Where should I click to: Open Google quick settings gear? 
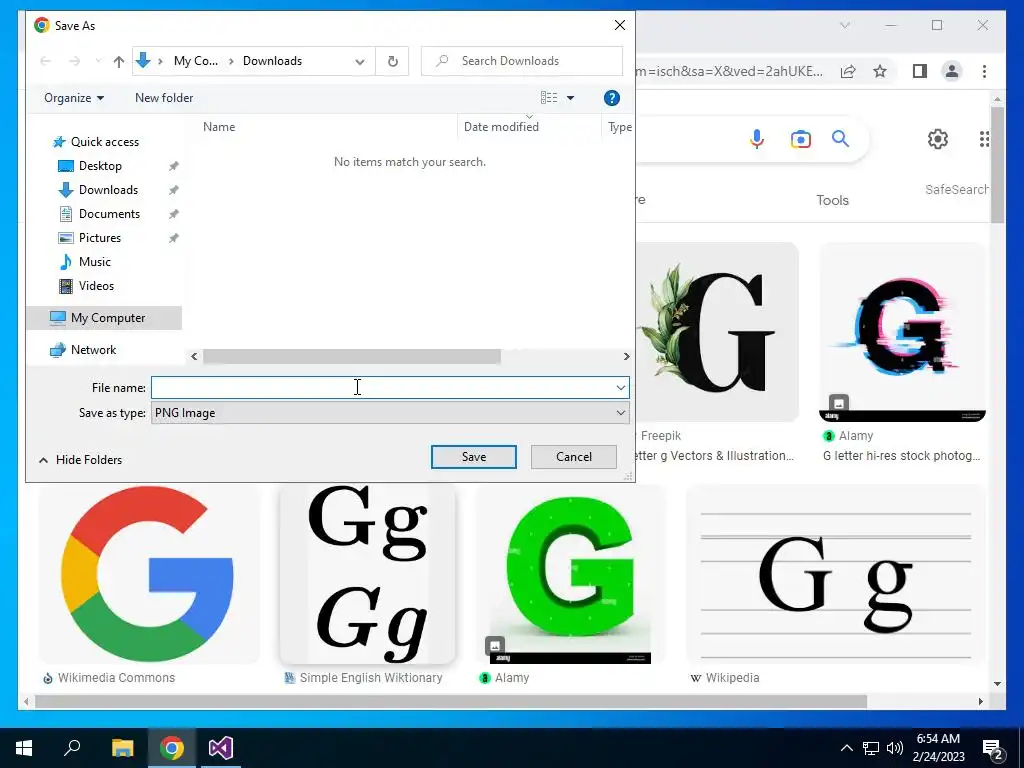point(938,138)
